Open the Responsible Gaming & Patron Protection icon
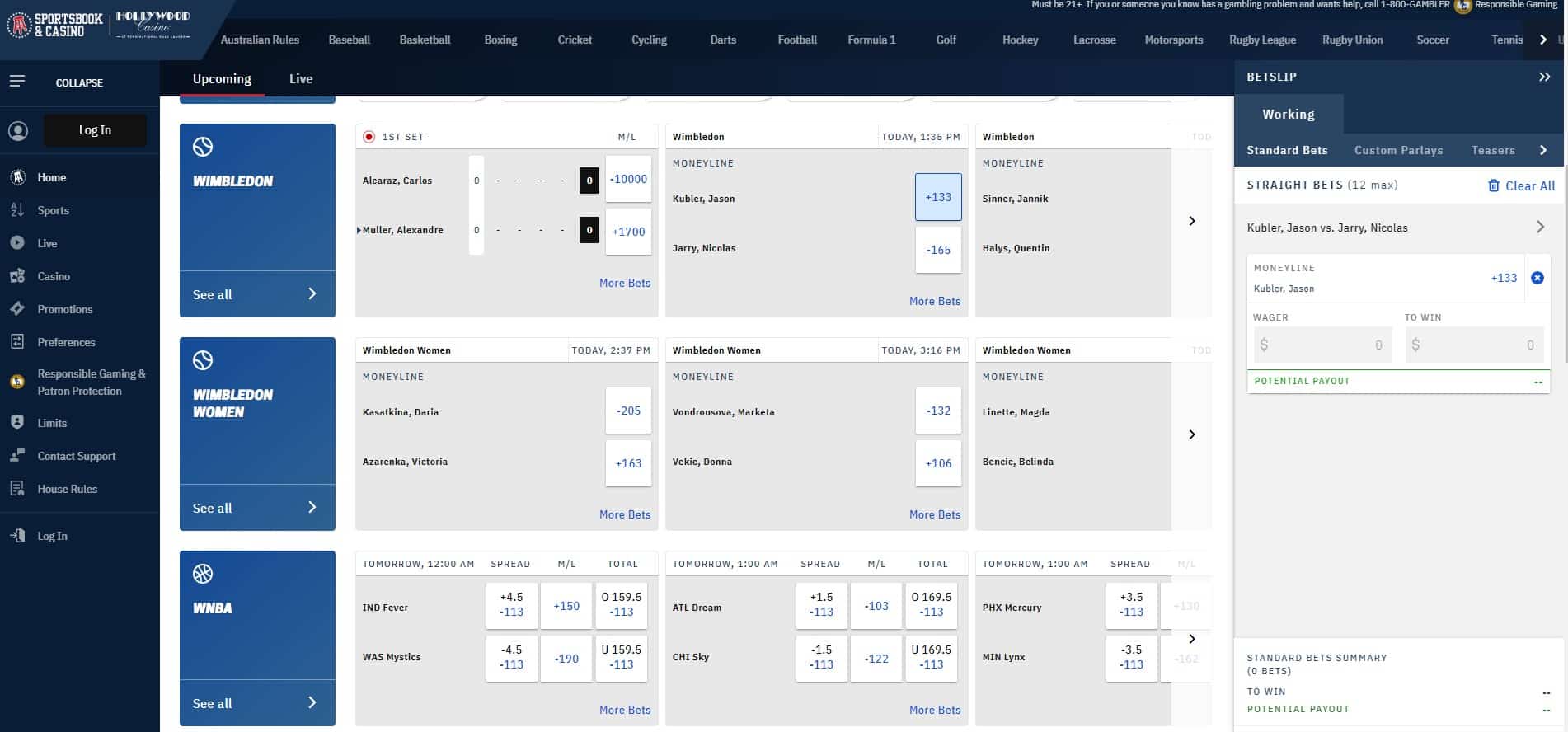Image resolution: width=1568 pixels, height=732 pixels. [17, 382]
